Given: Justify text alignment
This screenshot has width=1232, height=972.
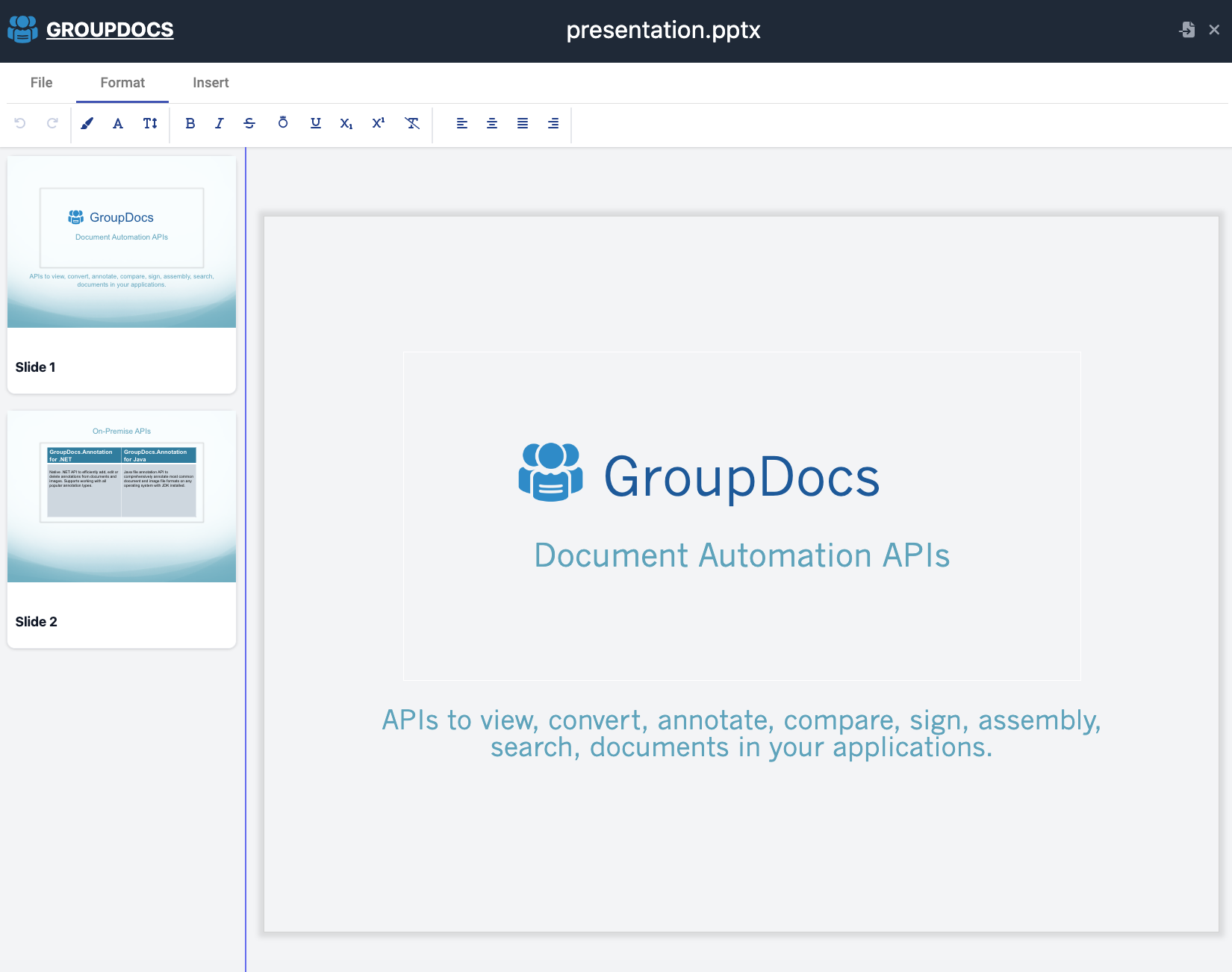Looking at the screenshot, I should [523, 123].
